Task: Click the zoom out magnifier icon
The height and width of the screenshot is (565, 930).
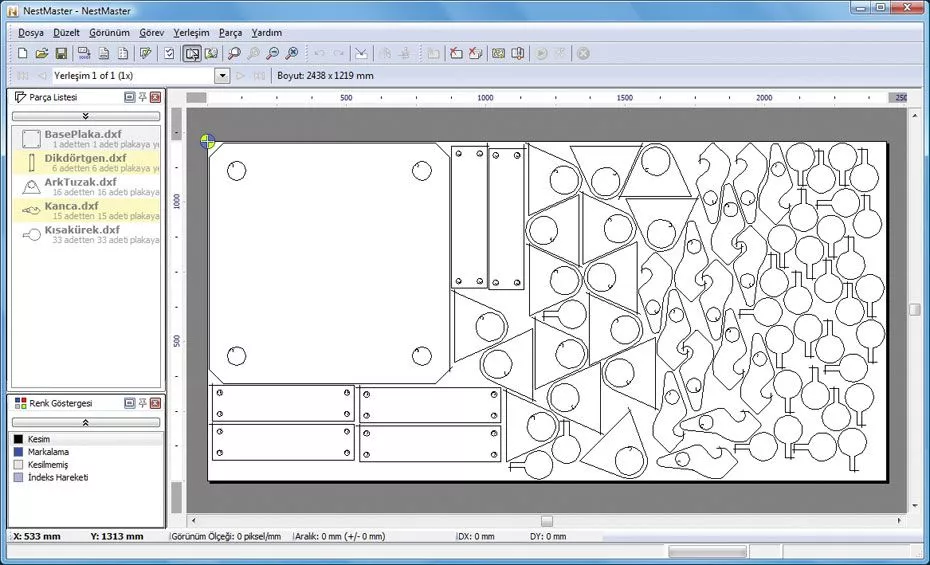Action: click(x=272, y=53)
